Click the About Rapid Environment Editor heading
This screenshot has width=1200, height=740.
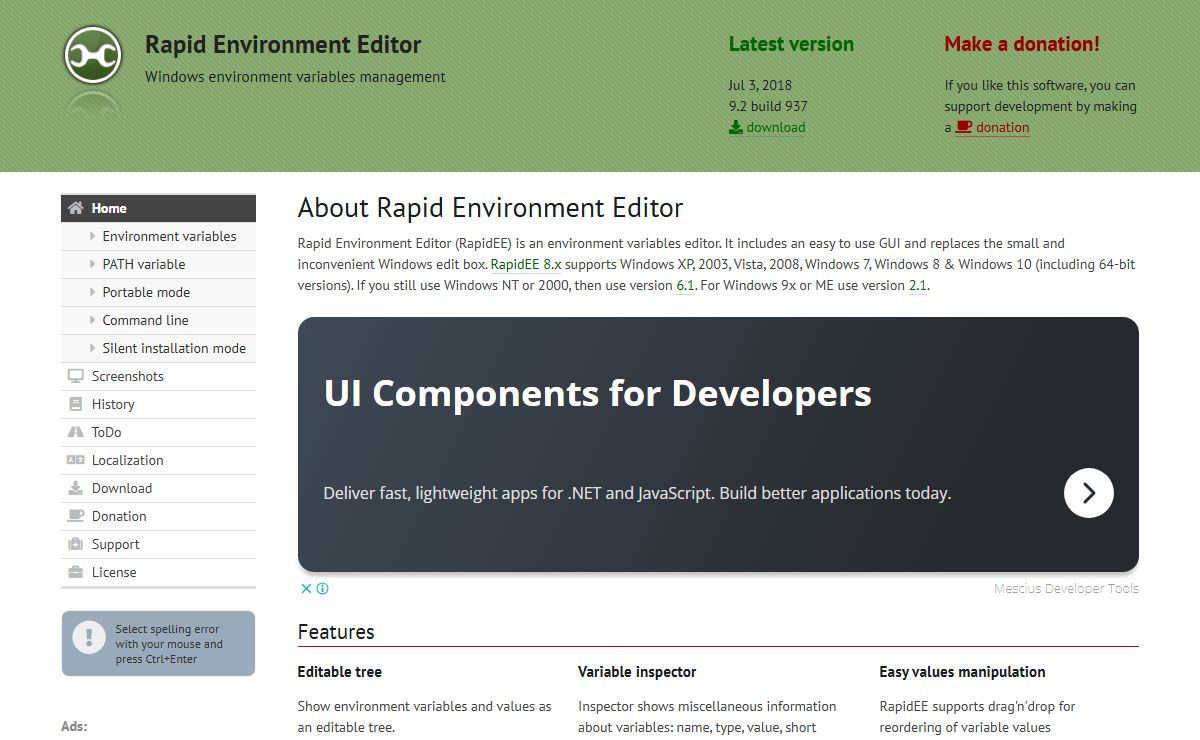[491, 208]
